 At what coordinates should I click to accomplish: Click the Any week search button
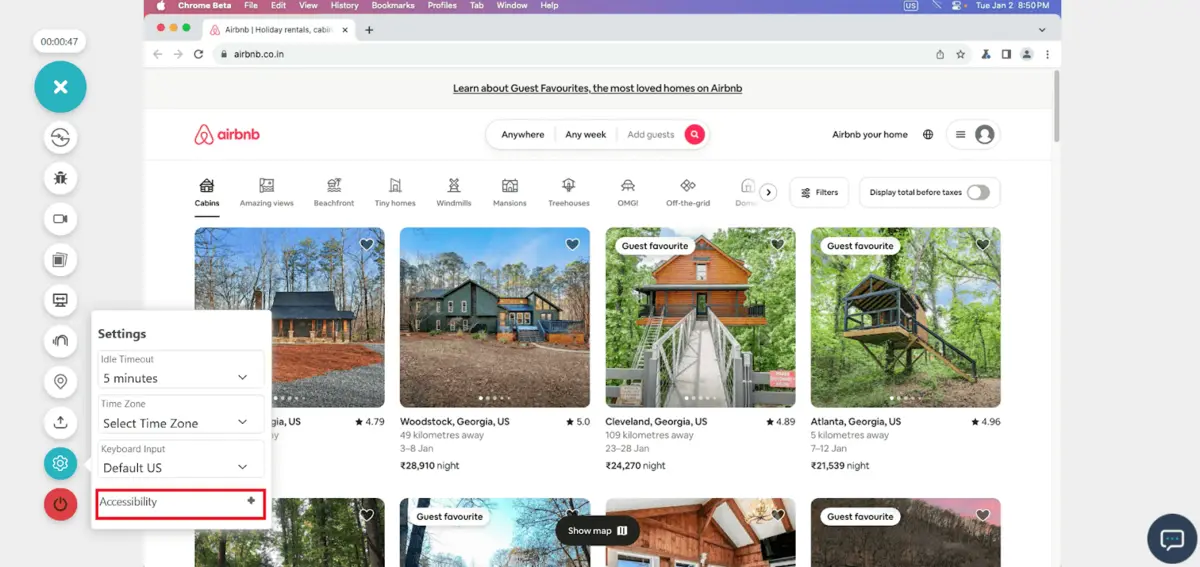click(x=585, y=134)
